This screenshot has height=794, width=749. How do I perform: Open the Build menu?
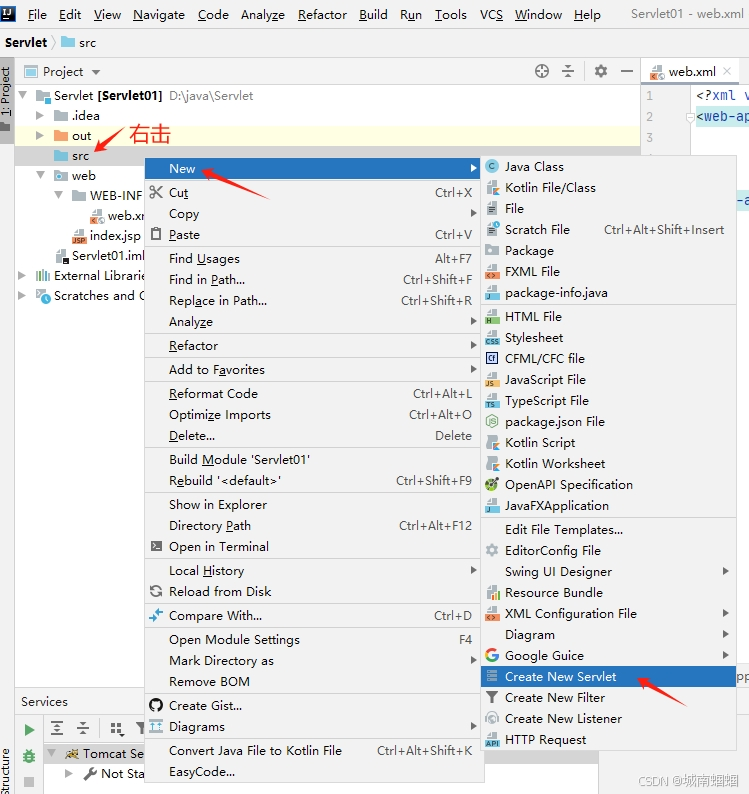pos(373,15)
